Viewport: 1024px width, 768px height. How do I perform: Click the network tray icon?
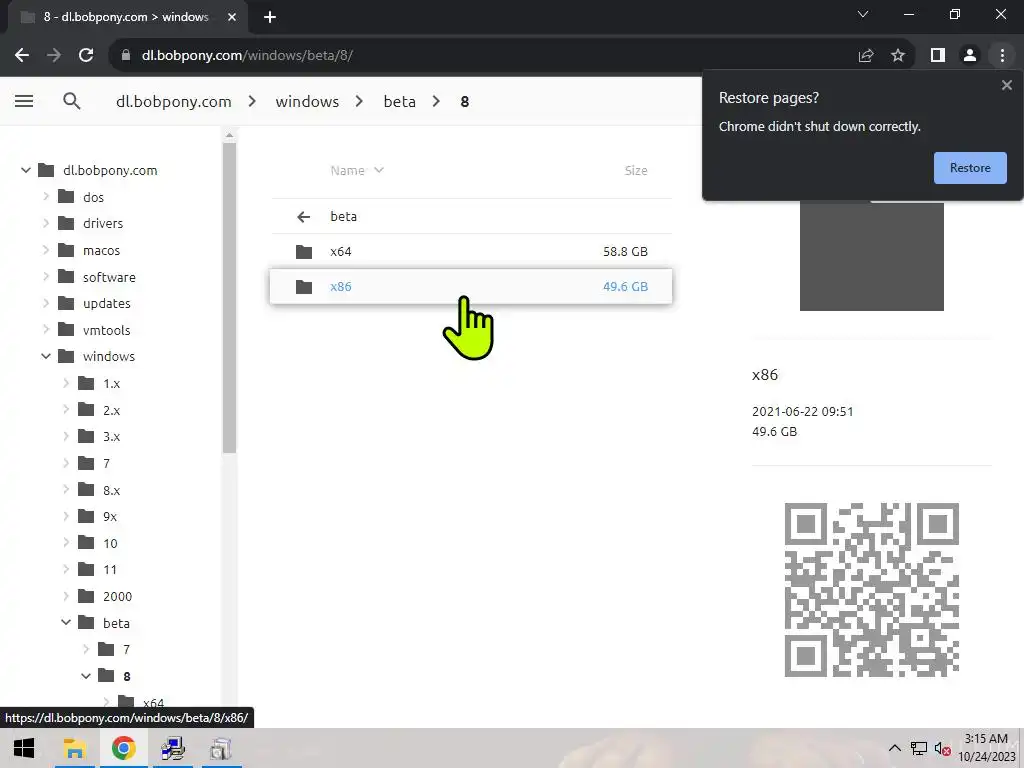918,748
